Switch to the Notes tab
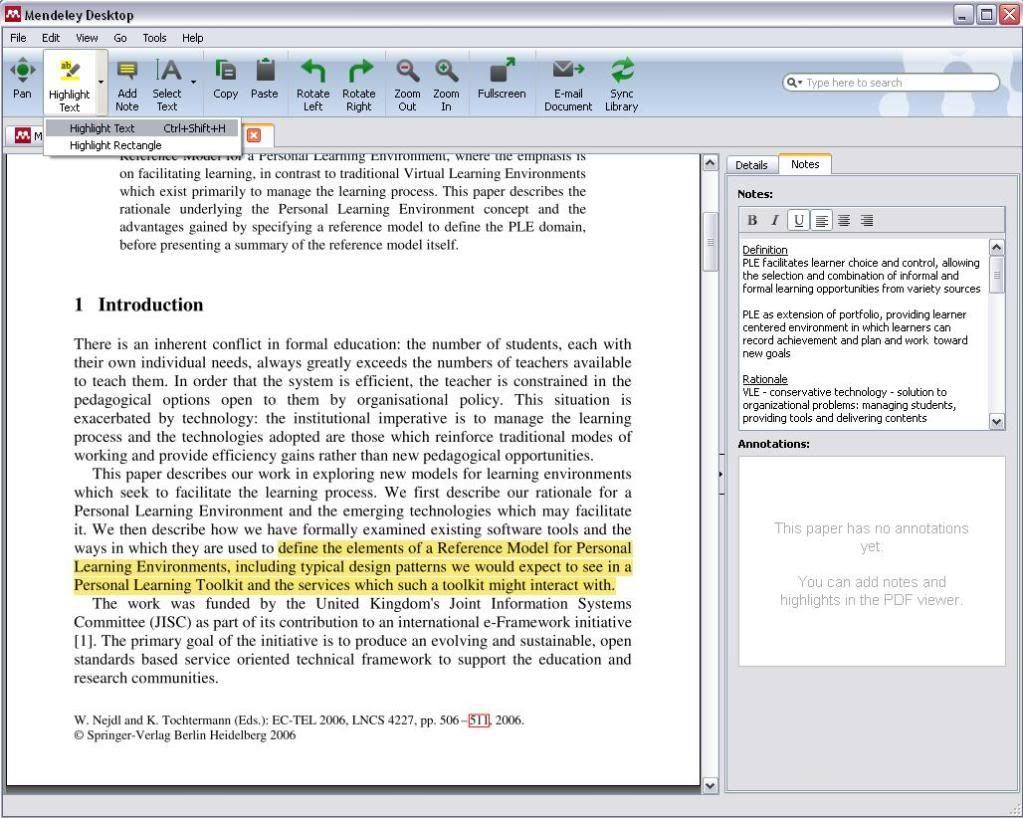Image resolution: width=1023 pixels, height=818 pixels. 805,164
